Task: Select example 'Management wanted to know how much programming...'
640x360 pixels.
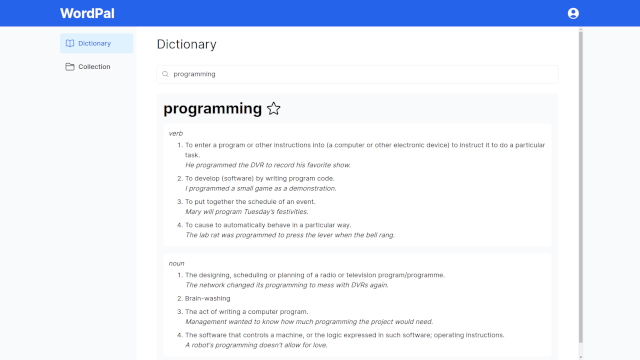Action: (309, 322)
